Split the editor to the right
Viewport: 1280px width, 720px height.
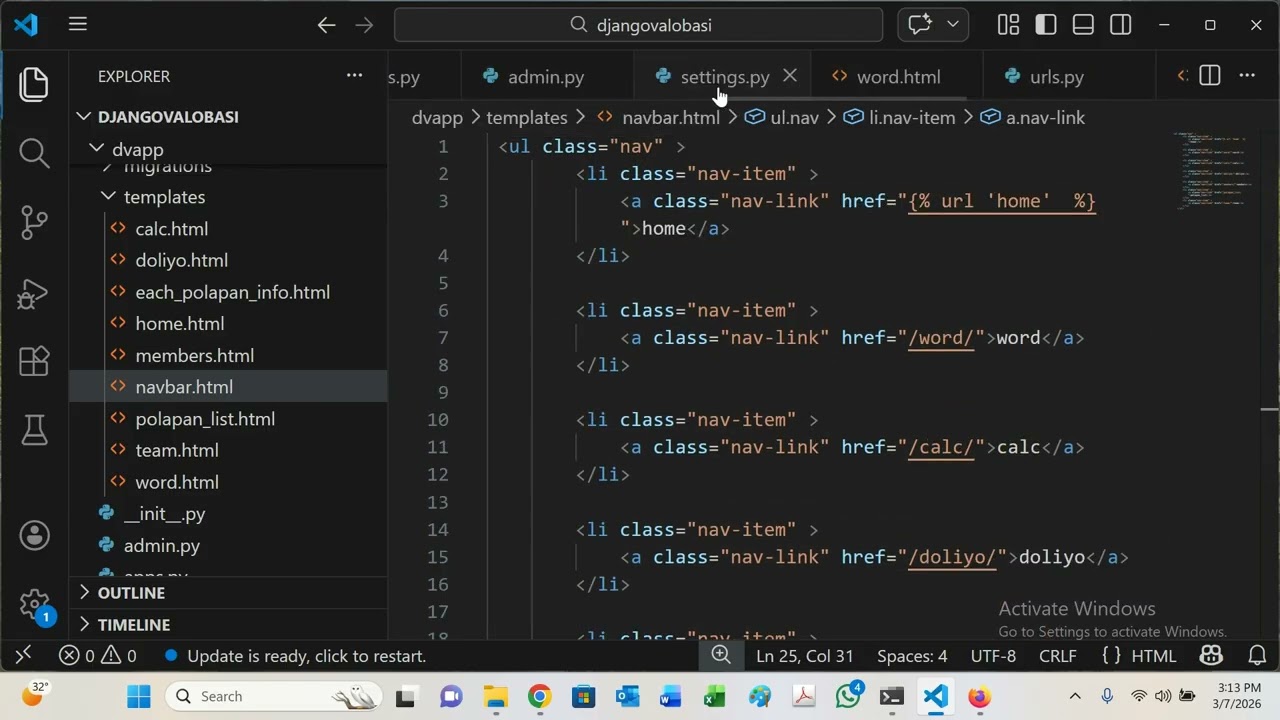click(1209, 76)
